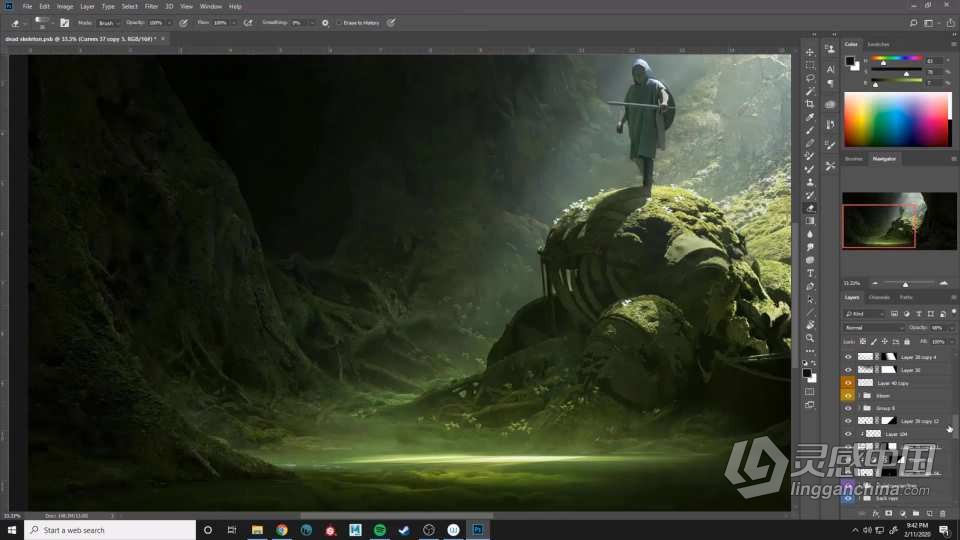This screenshot has width=960, height=540.
Task: Click the Add layer mask icon
Action: [x=889, y=514]
